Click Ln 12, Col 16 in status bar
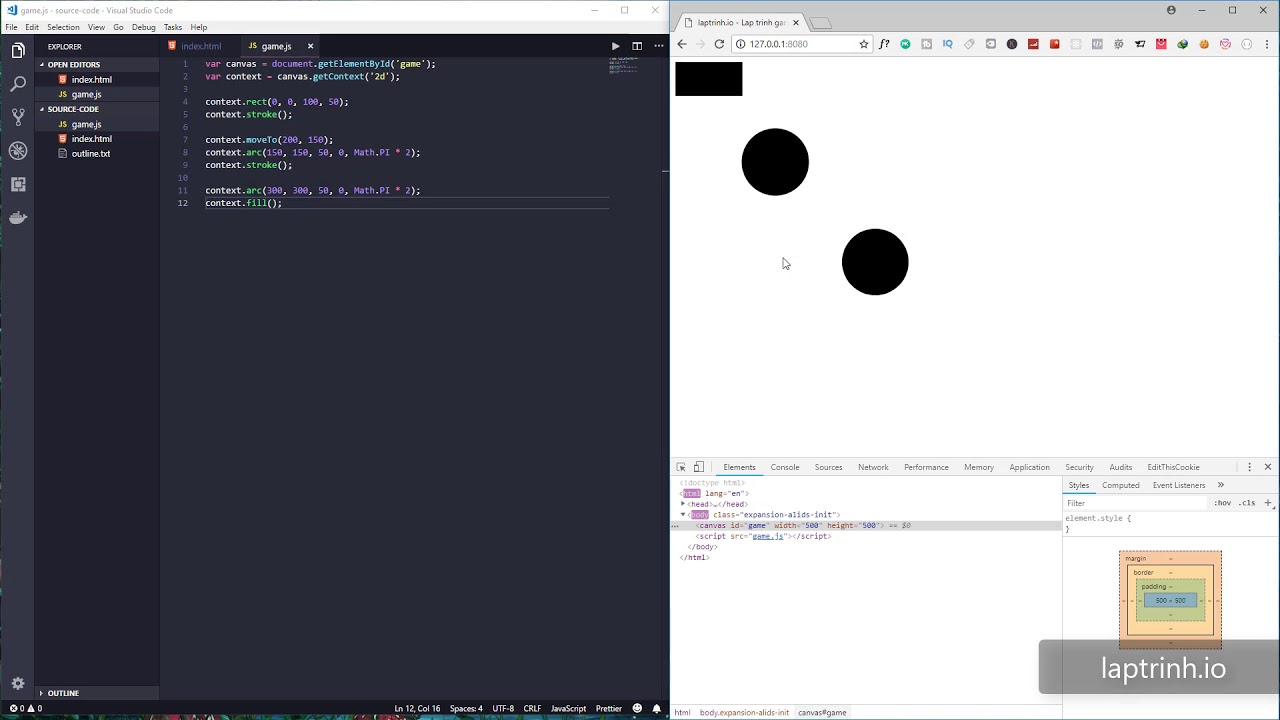1280x720 pixels. coord(417,708)
